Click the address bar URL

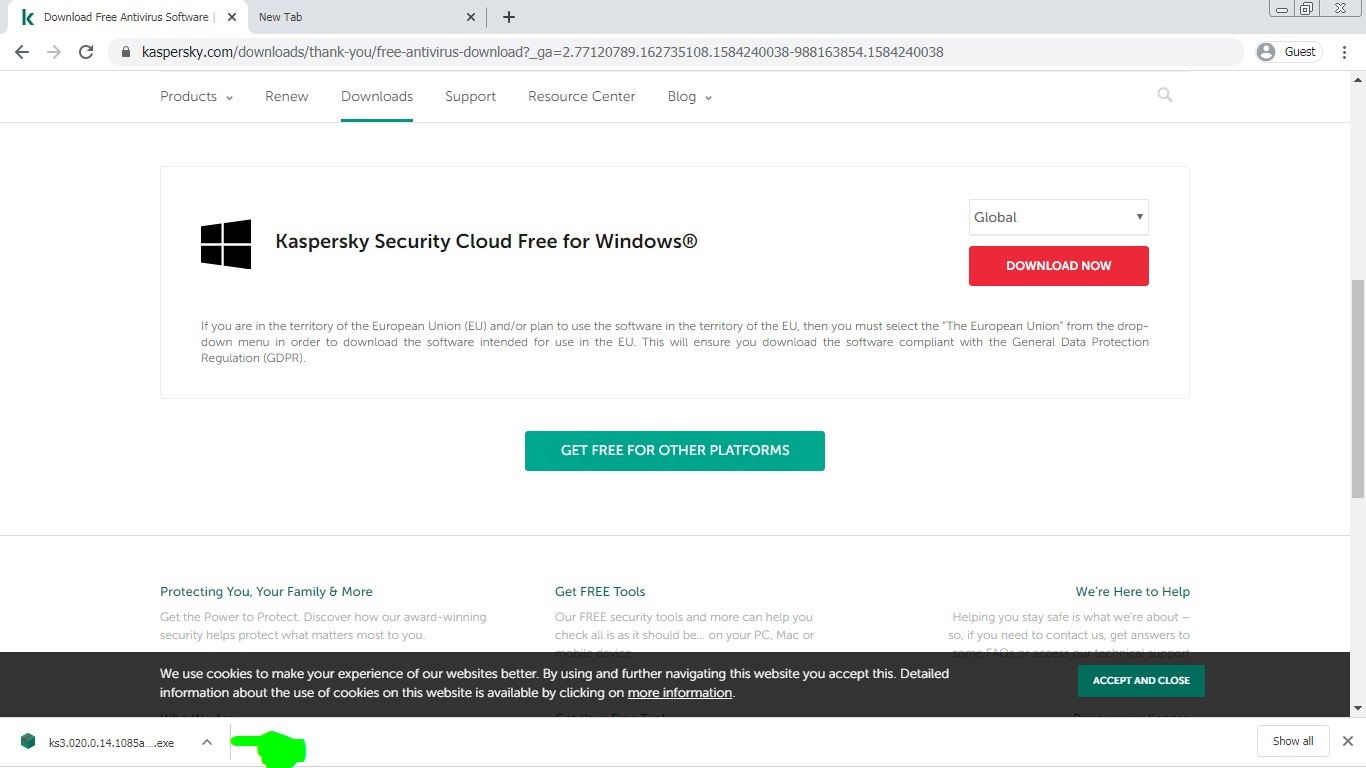pos(543,52)
